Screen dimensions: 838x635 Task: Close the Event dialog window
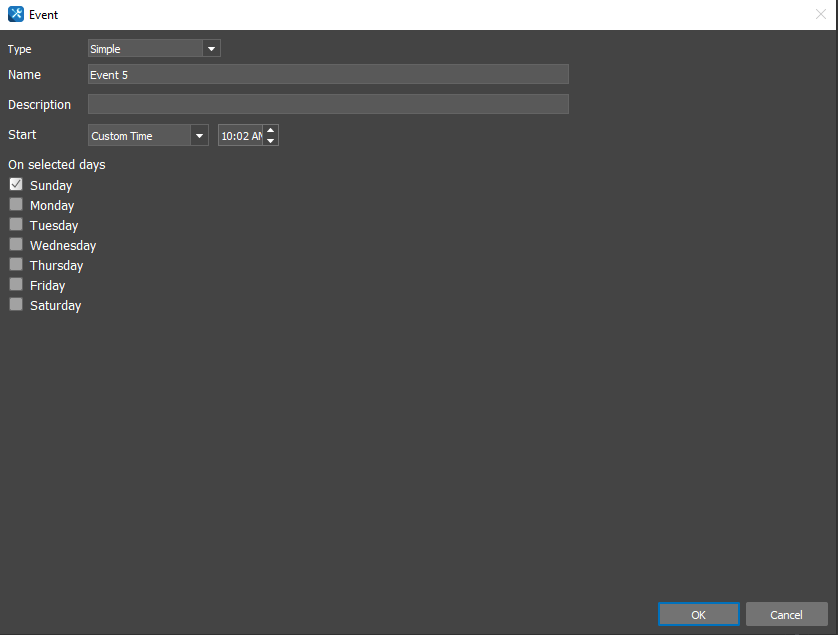(821, 15)
